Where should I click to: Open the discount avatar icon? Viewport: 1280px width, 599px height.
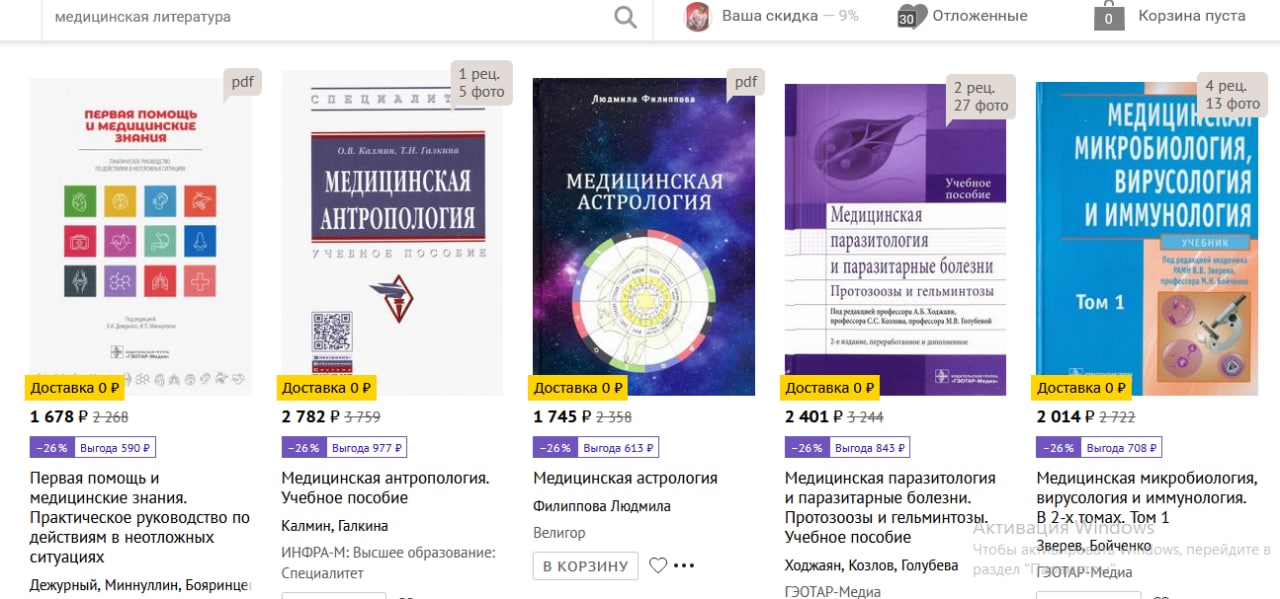pos(697,17)
